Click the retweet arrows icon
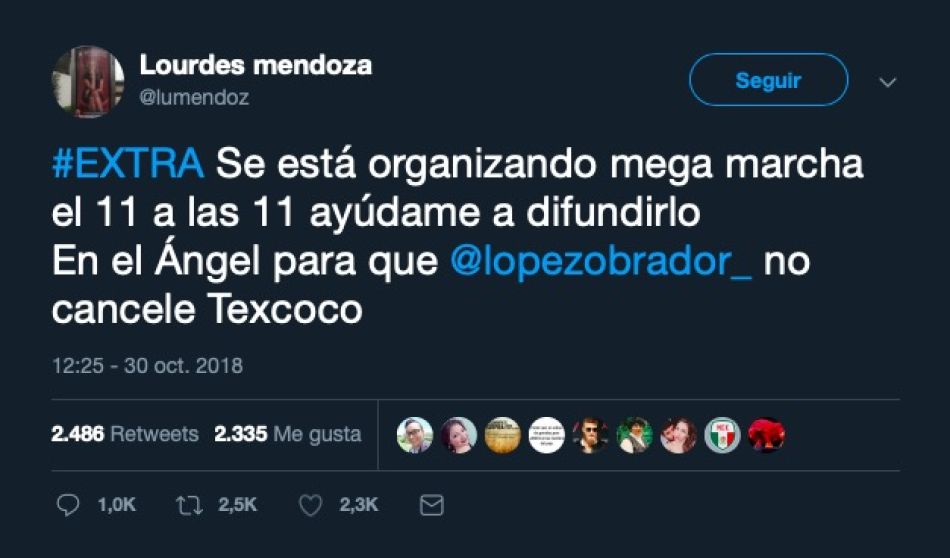Screen dimensions: 950x558 click(x=189, y=505)
